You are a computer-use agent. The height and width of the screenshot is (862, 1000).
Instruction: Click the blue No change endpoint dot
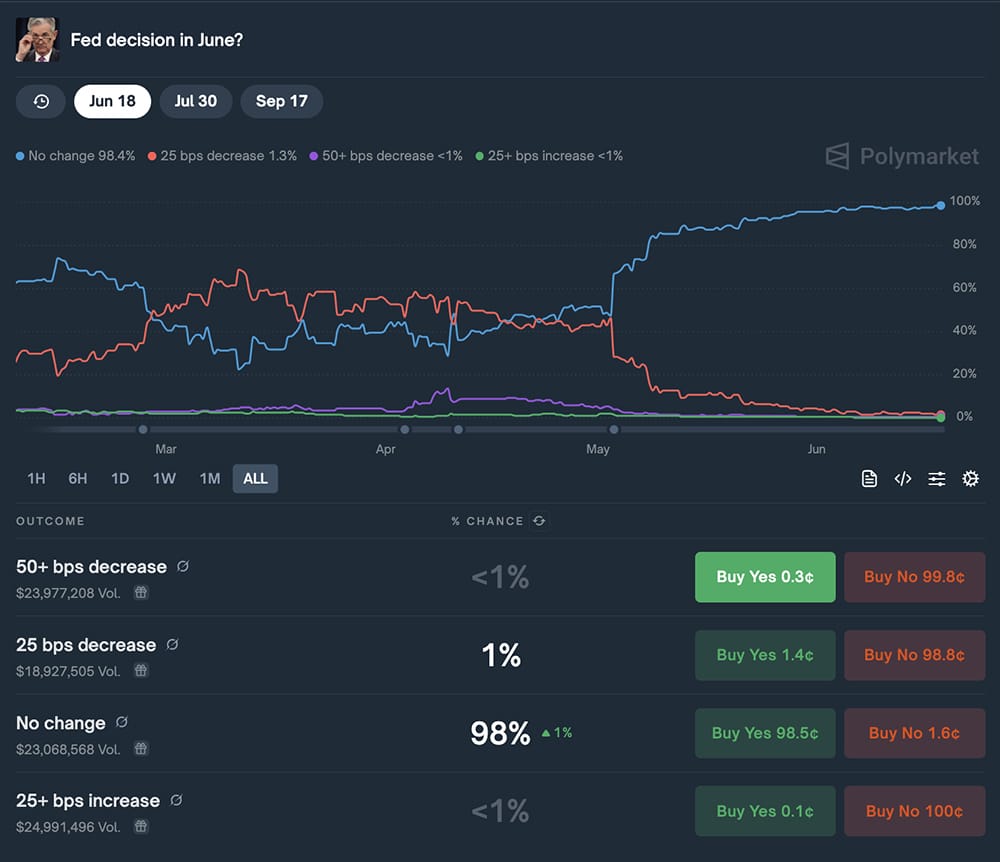pos(941,205)
